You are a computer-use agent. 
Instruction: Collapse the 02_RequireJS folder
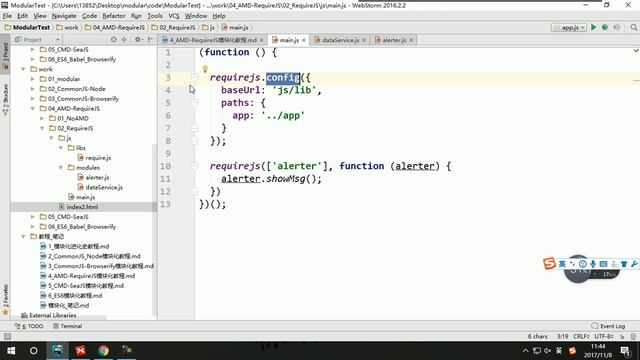(42, 128)
